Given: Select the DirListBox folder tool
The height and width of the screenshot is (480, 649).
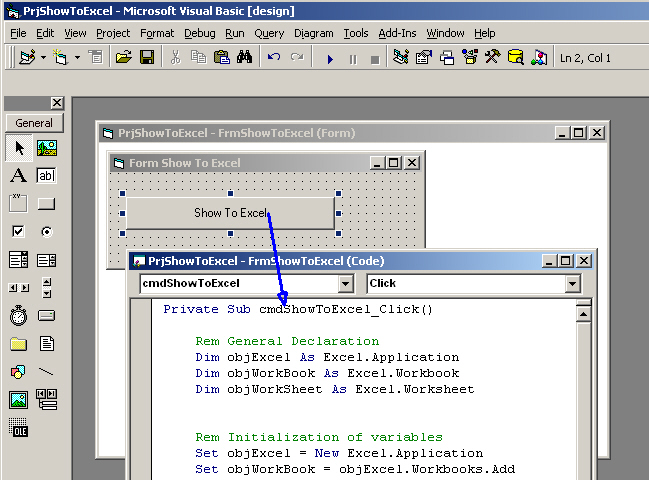Looking at the screenshot, I should click(19, 343).
